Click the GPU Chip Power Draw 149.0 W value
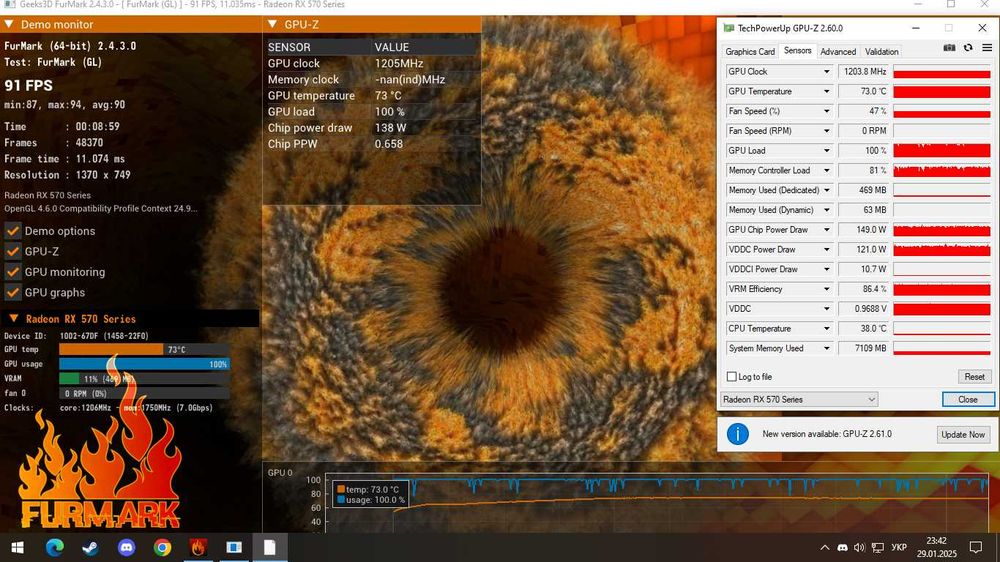 click(863, 230)
